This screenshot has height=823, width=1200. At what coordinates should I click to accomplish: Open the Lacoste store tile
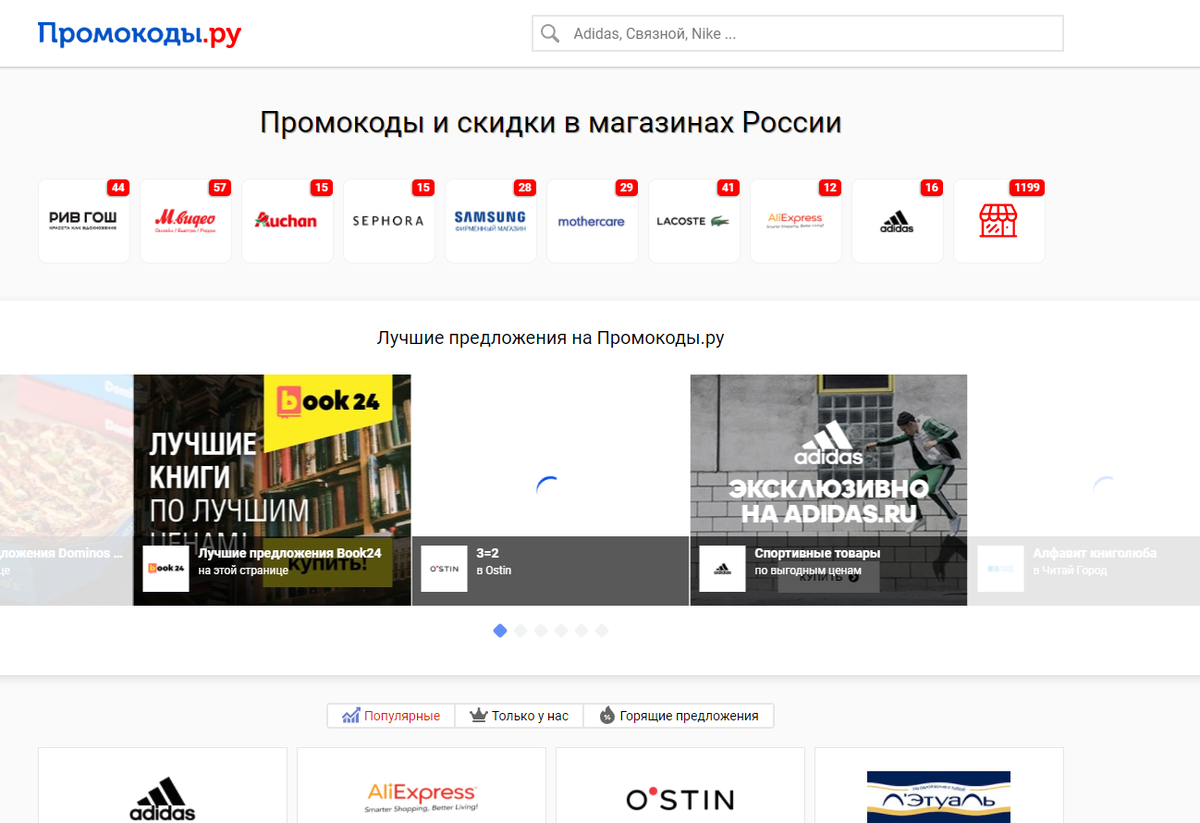(x=694, y=221)
